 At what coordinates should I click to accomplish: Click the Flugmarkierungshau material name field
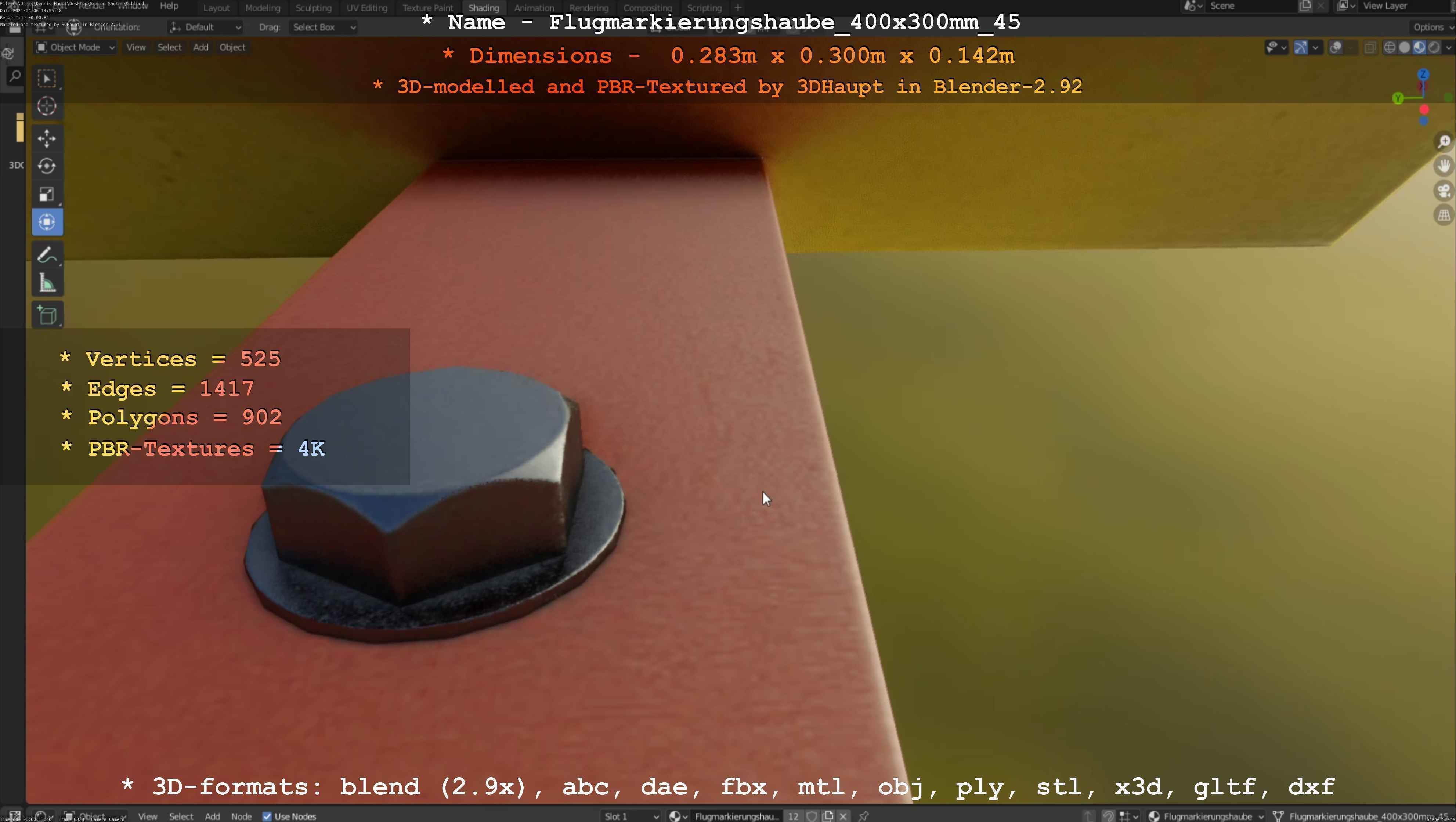(x=736, y=816)
